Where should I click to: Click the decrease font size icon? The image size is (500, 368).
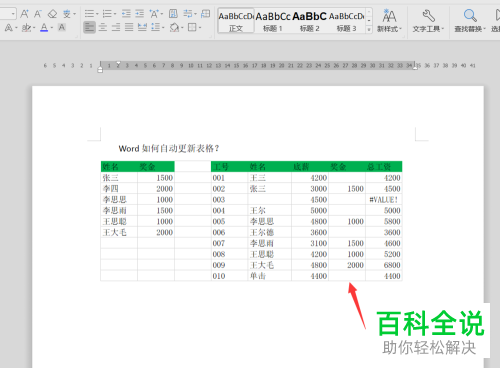pos(38,14)
